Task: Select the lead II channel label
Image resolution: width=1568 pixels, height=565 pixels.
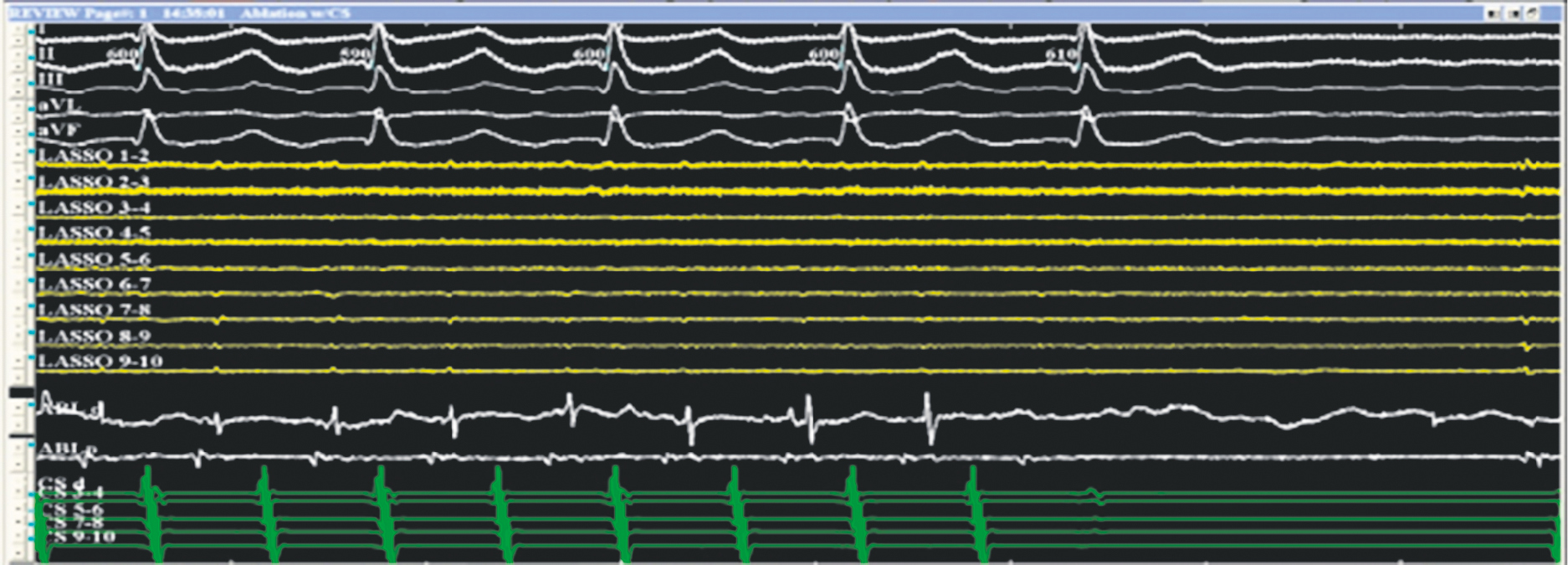Action: coord(47,54)
